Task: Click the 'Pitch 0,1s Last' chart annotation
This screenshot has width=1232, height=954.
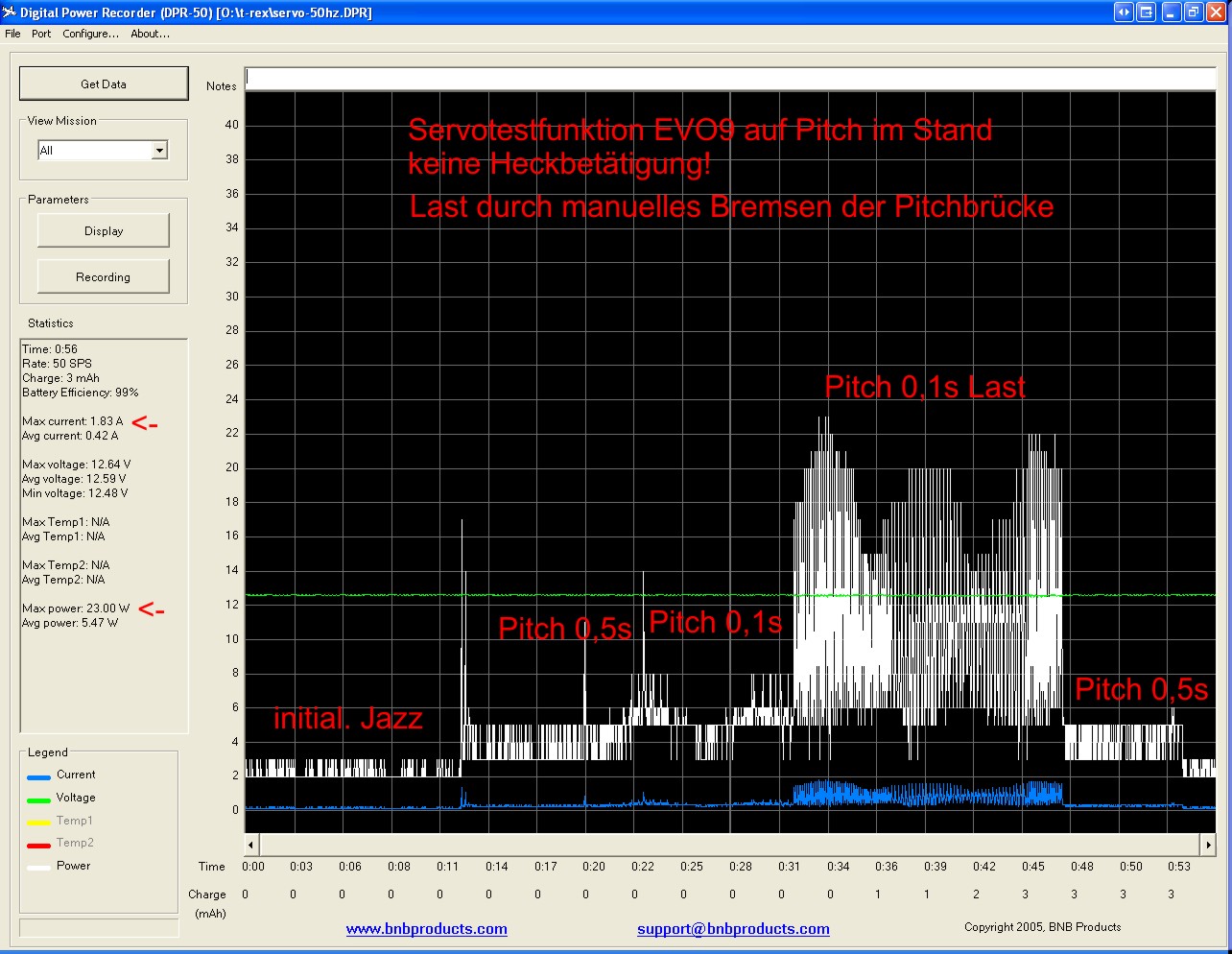Action: (x=925, y=387)
